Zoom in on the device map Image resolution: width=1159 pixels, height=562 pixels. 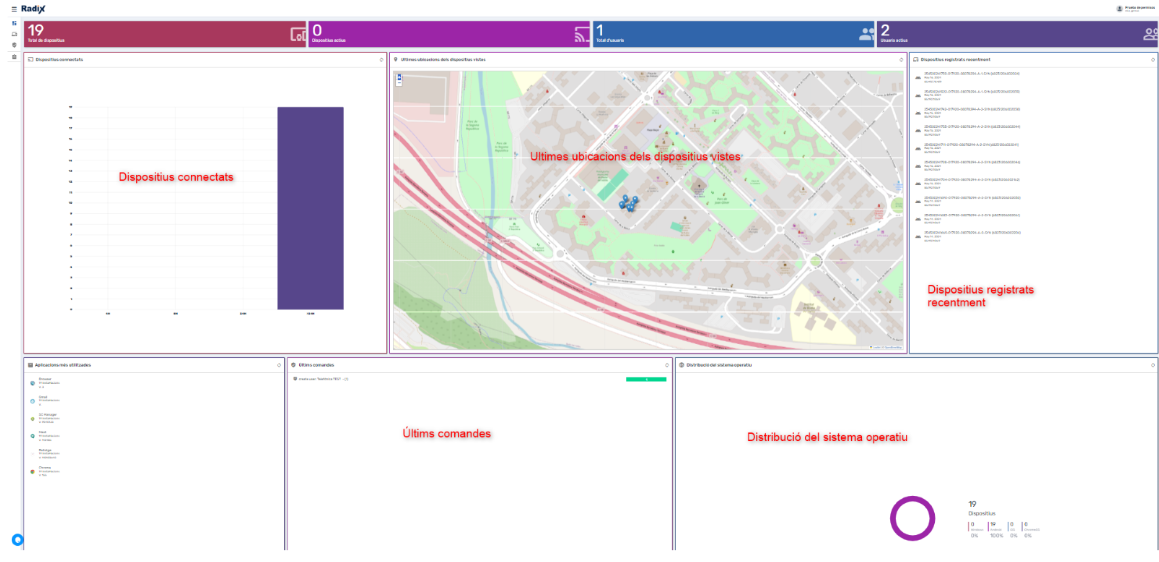pos(399,75)
